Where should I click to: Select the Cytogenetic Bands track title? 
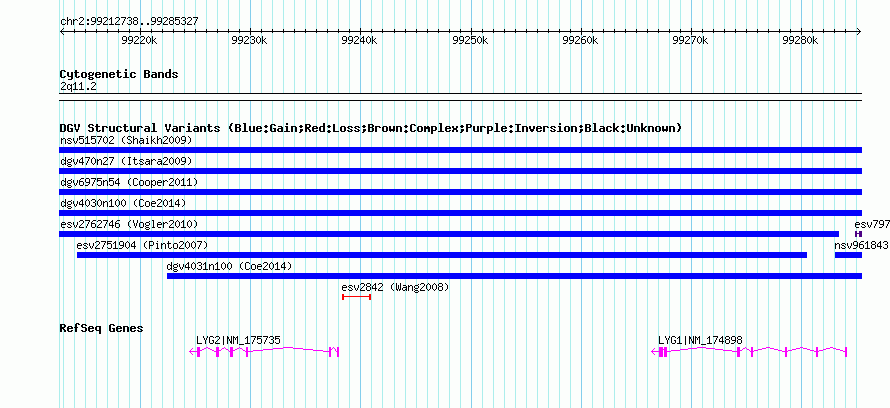tap(119, 74)
